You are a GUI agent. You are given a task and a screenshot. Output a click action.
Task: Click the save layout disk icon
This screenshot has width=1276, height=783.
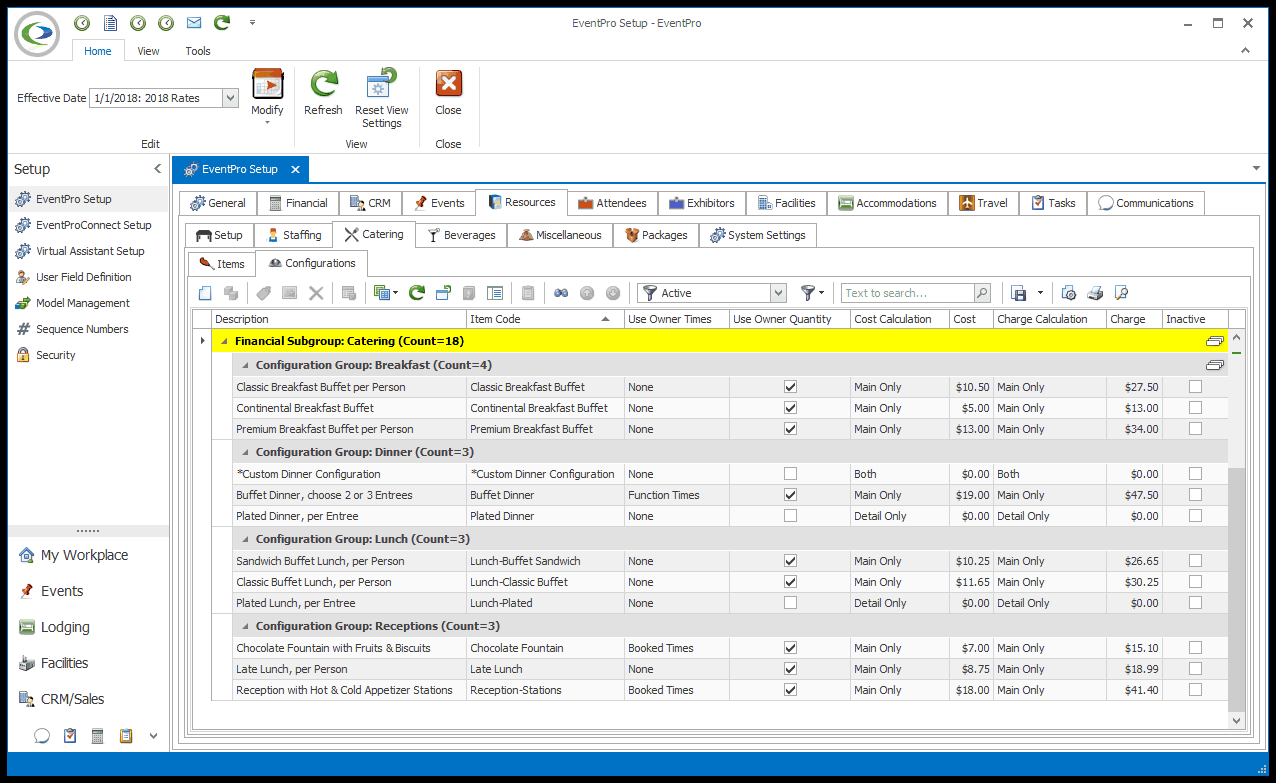(1019, 293)
